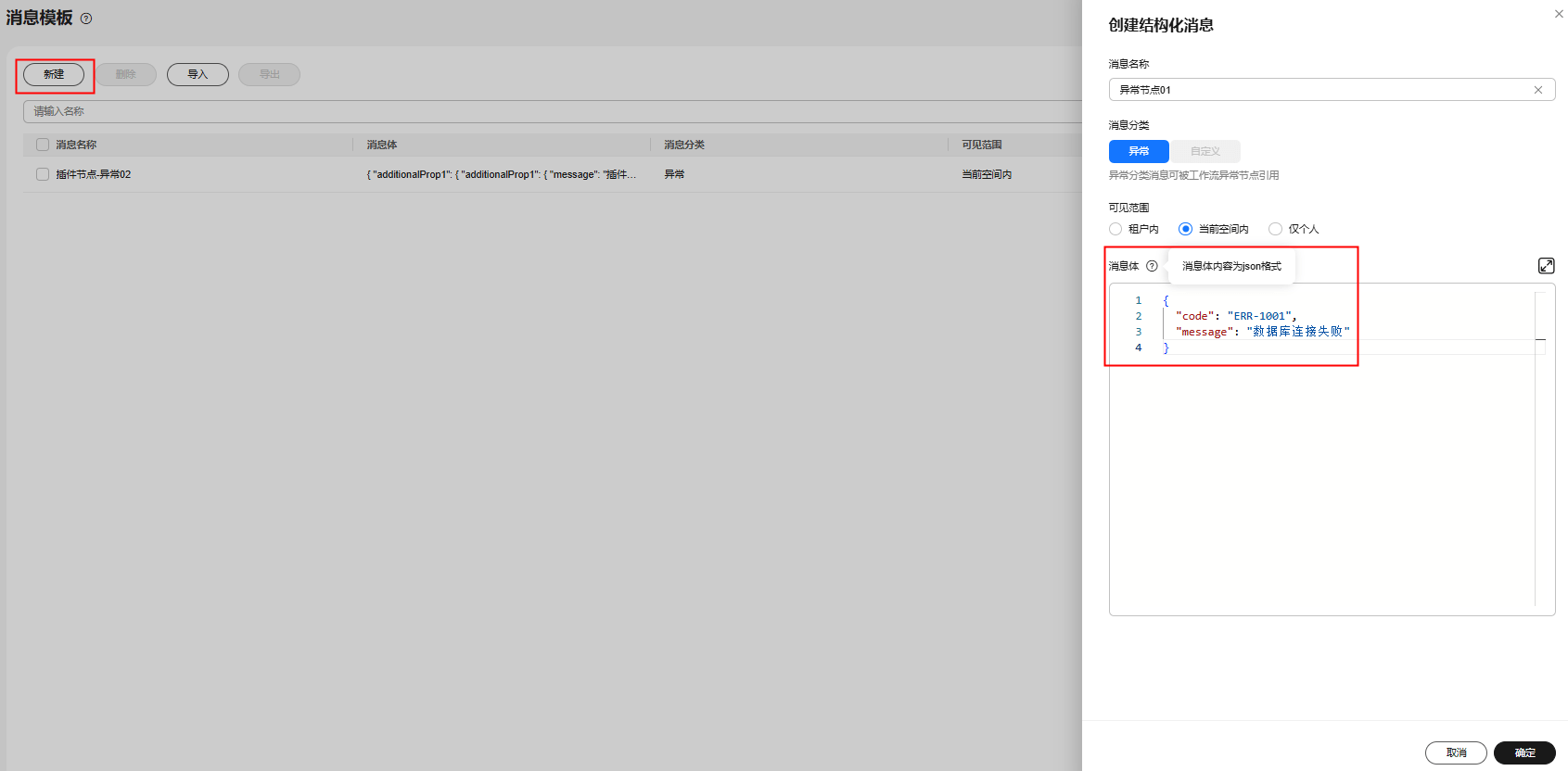This screenshot has width=1568, height=771.
Task: Select the 自定义 classification tab
Action: (x=1205, y=151)
